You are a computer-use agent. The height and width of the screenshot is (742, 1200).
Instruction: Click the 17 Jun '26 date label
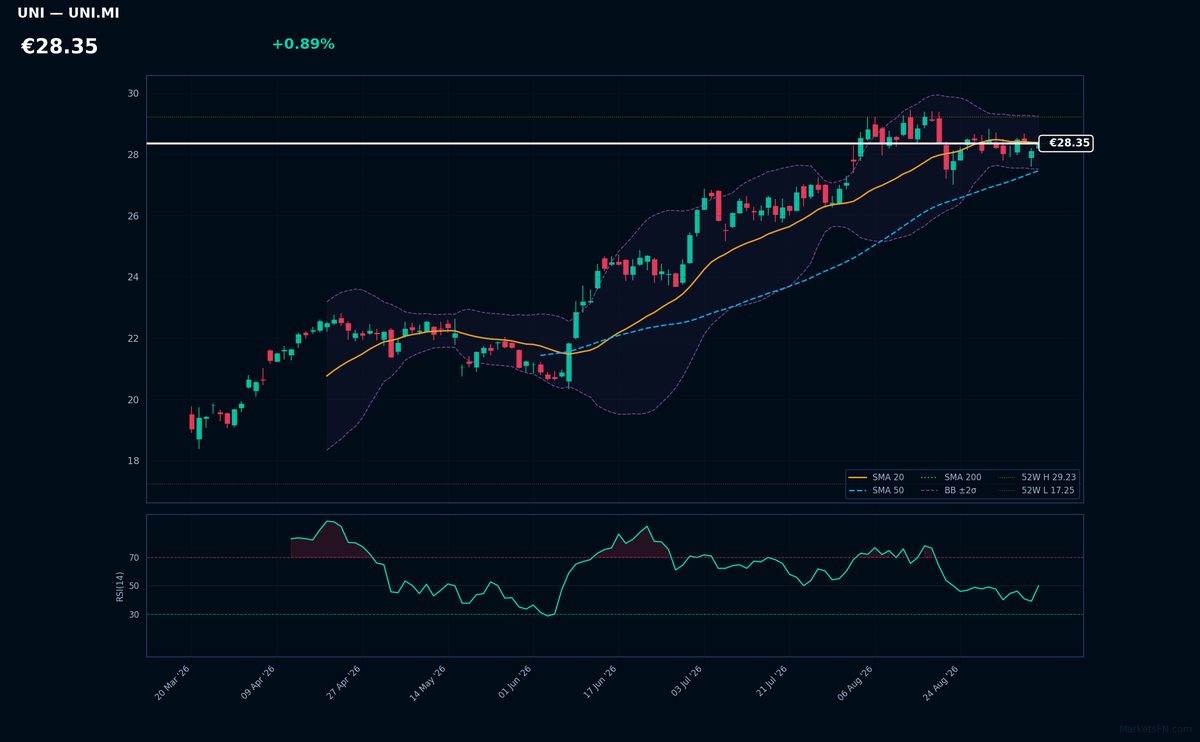click(x=599, y=682)
